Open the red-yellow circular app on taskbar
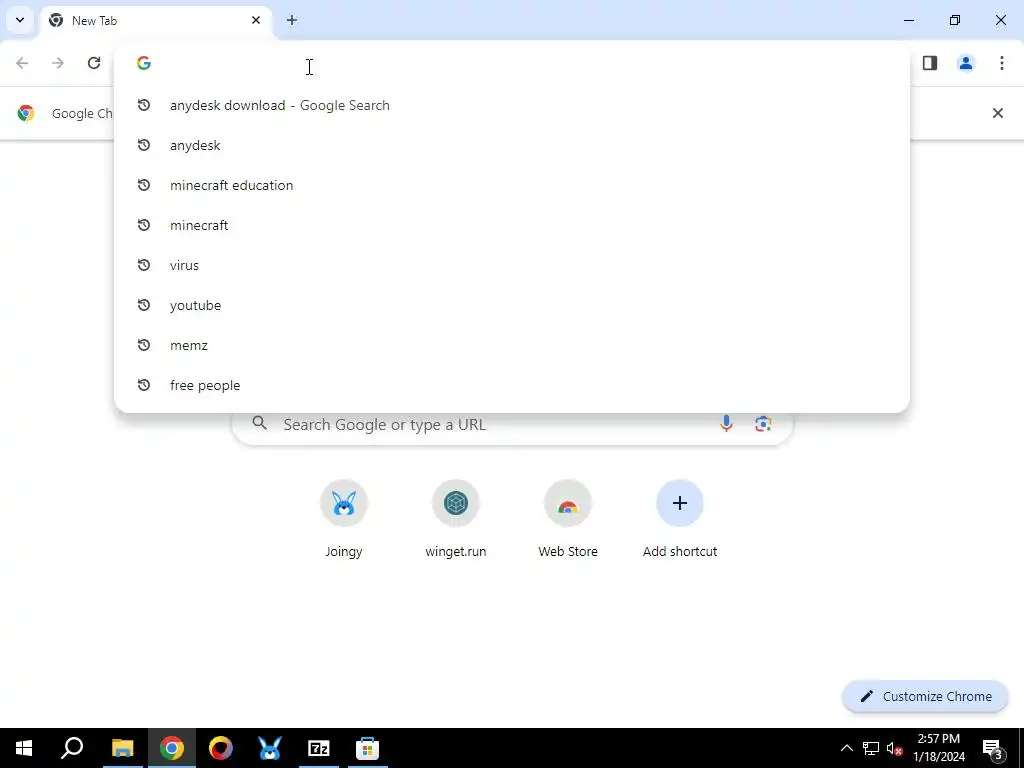 pyautogui.click(x=221, y=748)
